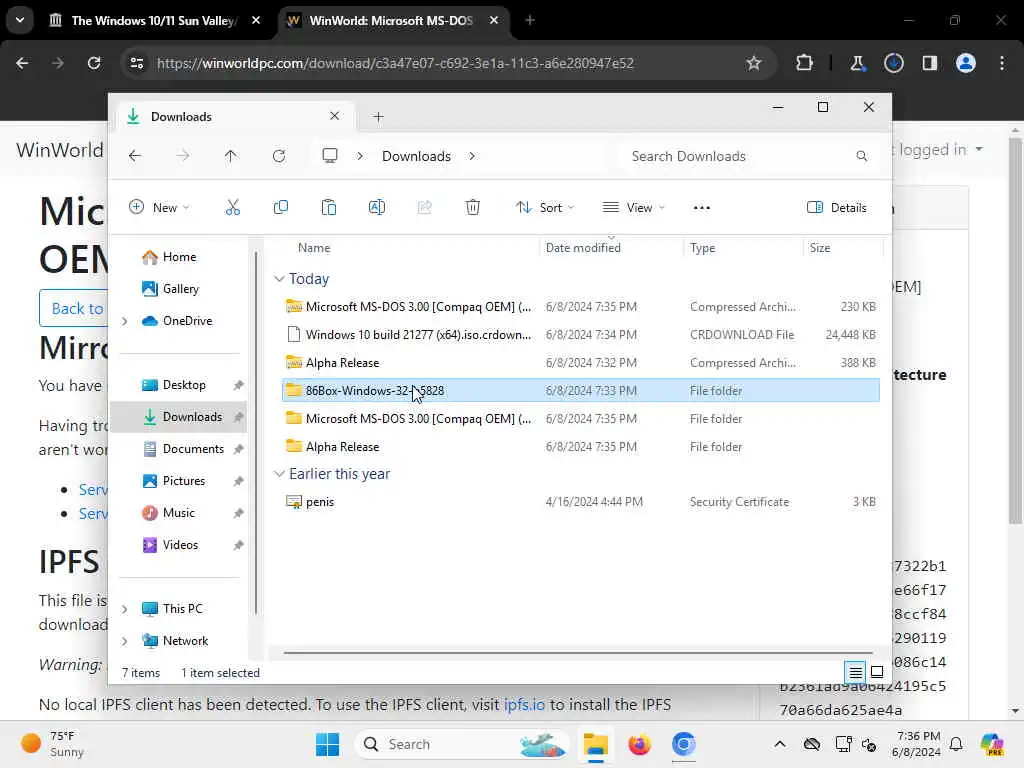Select the Alpha Release file folder
This screenshot has width=1024, height=768.
pyautogui.click(x=581, y=447)
